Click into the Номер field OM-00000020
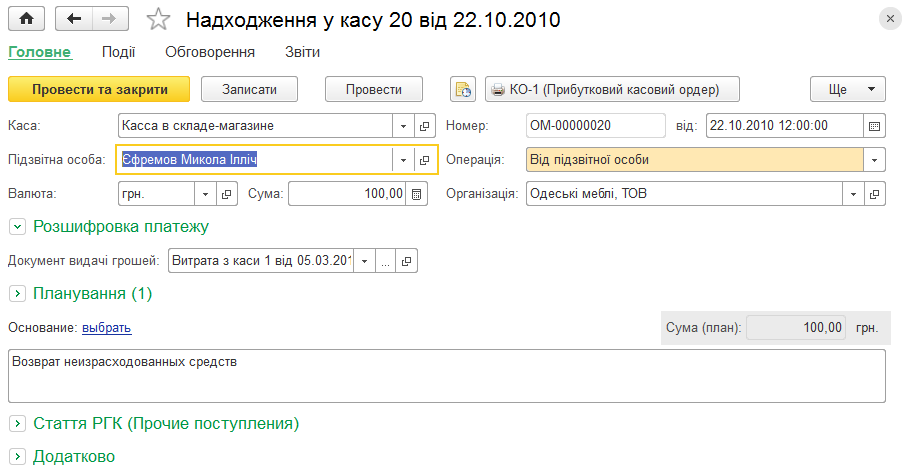 tap(596, 126)
